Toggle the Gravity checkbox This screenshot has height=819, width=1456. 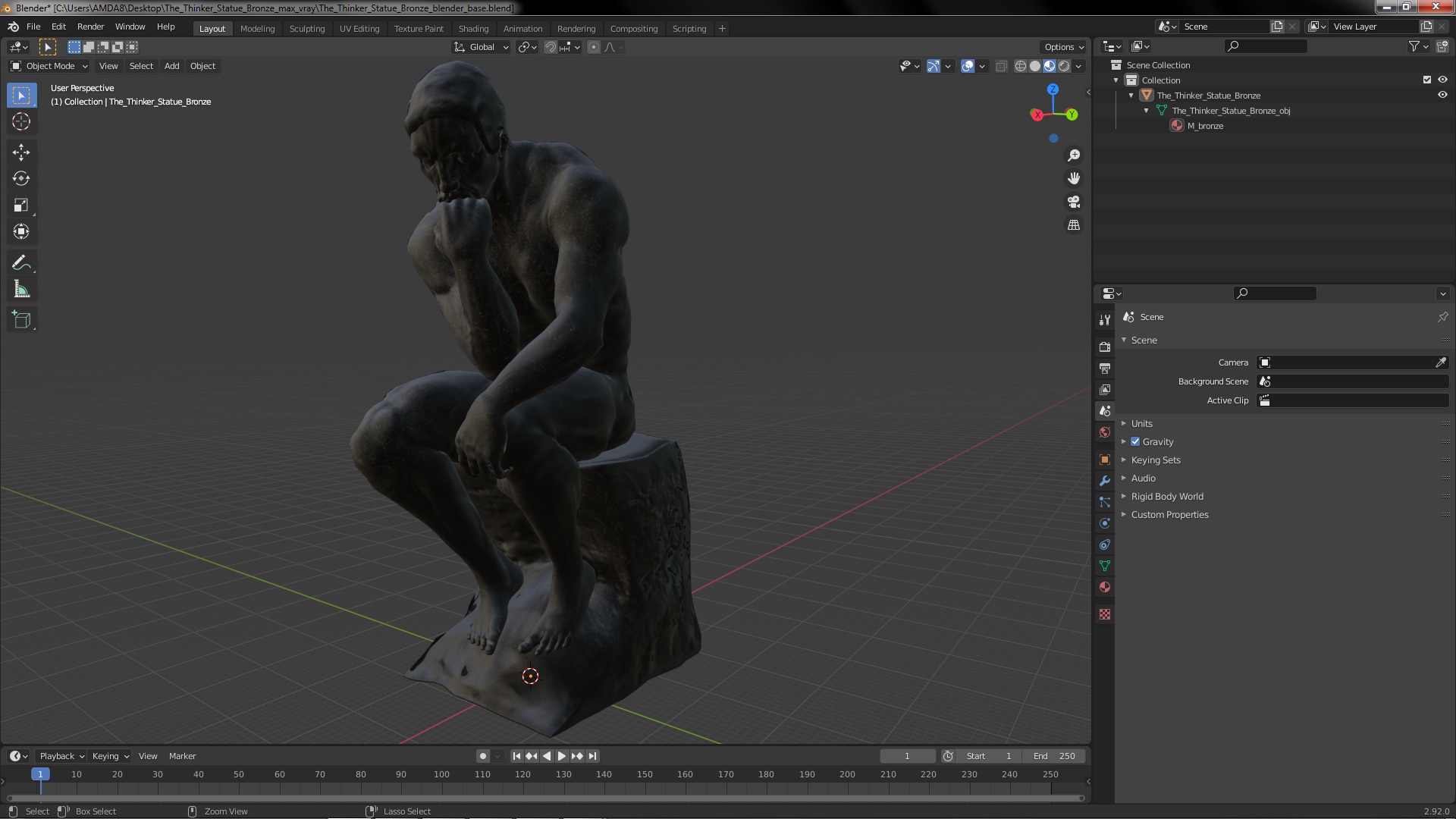pos(1135,442)
